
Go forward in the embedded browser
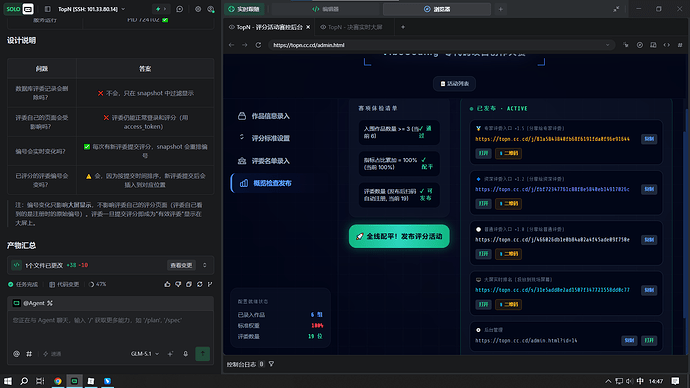click(x=245, y=45)
